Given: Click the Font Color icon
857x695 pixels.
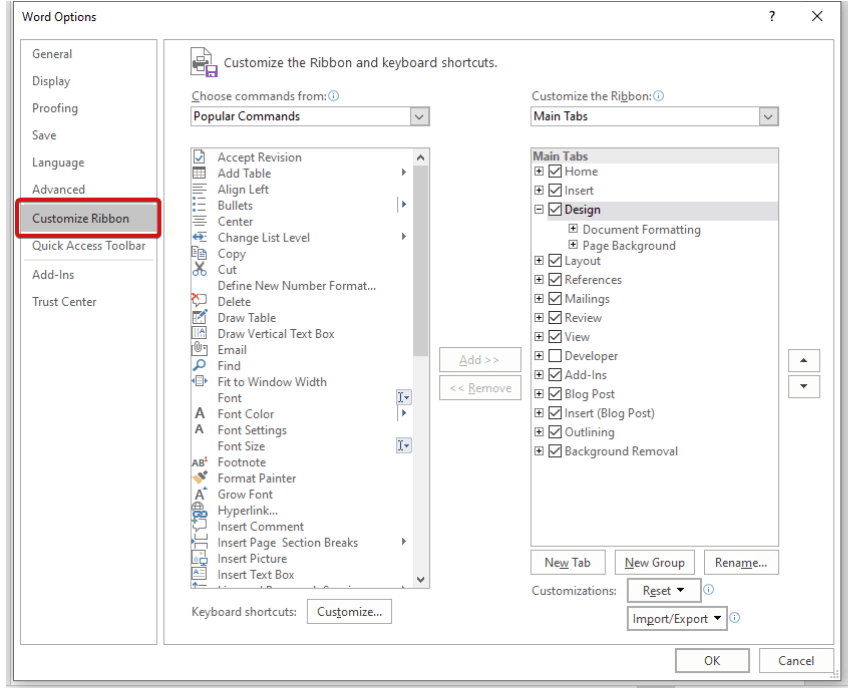Looking at the screenshot, I should pyautogui.click(x=202, y=414).
